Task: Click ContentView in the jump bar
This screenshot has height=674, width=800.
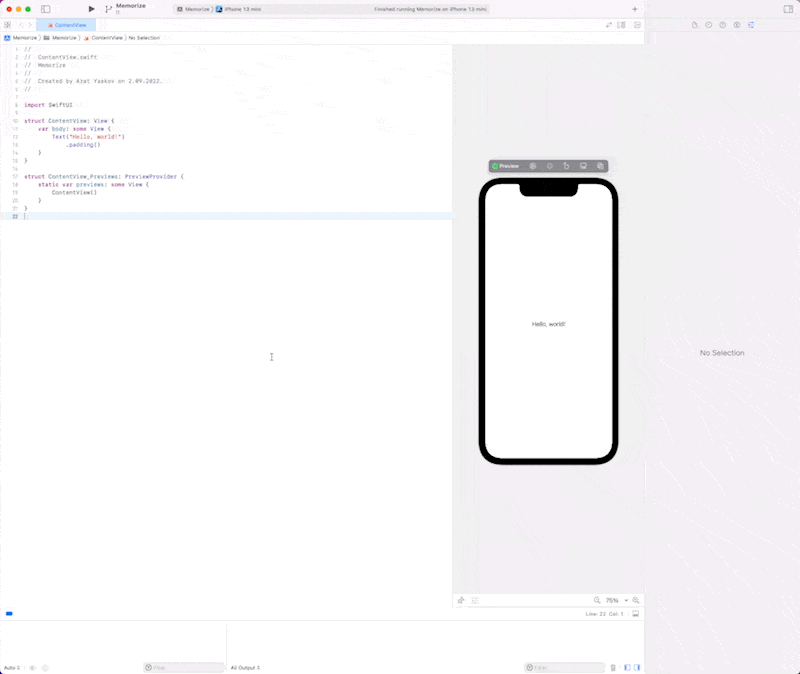Action: coord(103,38)
